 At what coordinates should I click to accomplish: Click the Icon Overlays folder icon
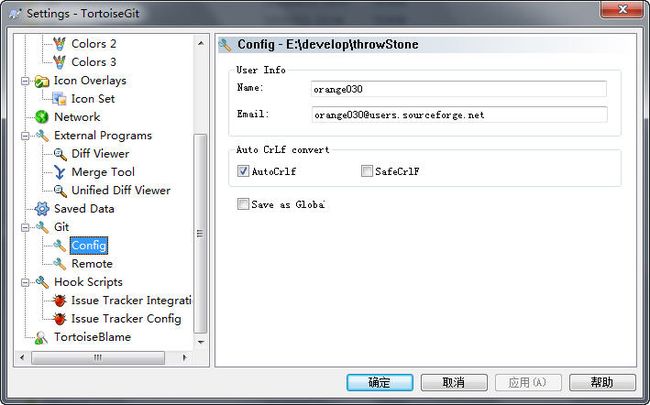[x=42, y=81]
